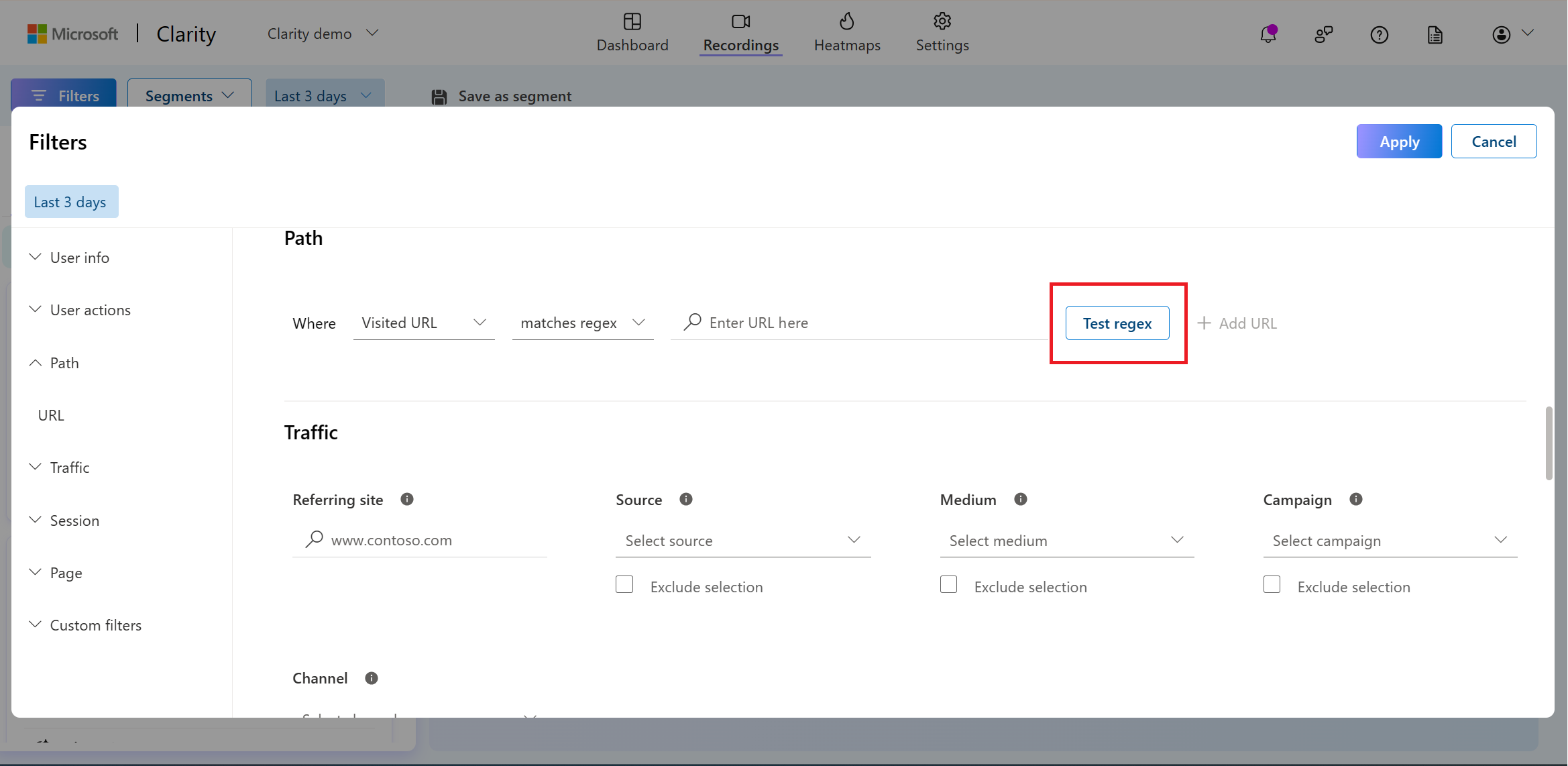Click the info icon next to Campaign

(1355, 499)
